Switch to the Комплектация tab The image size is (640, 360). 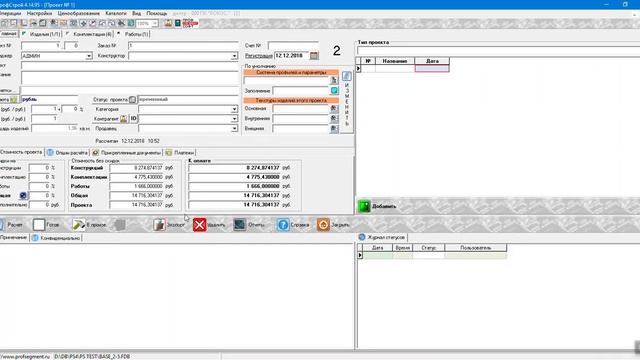[89, 34]
